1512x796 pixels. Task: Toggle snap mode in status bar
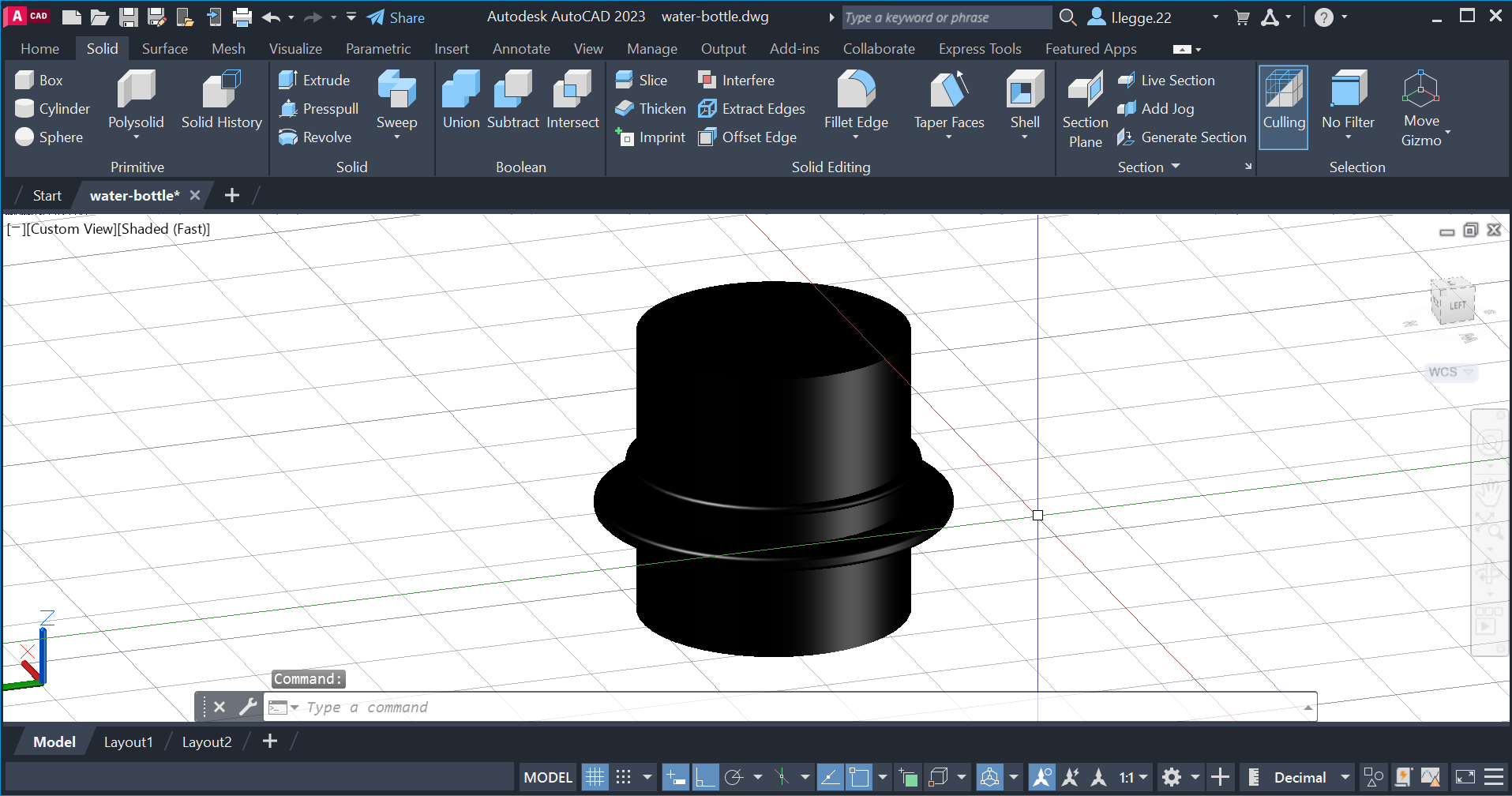tap(624, 777)
